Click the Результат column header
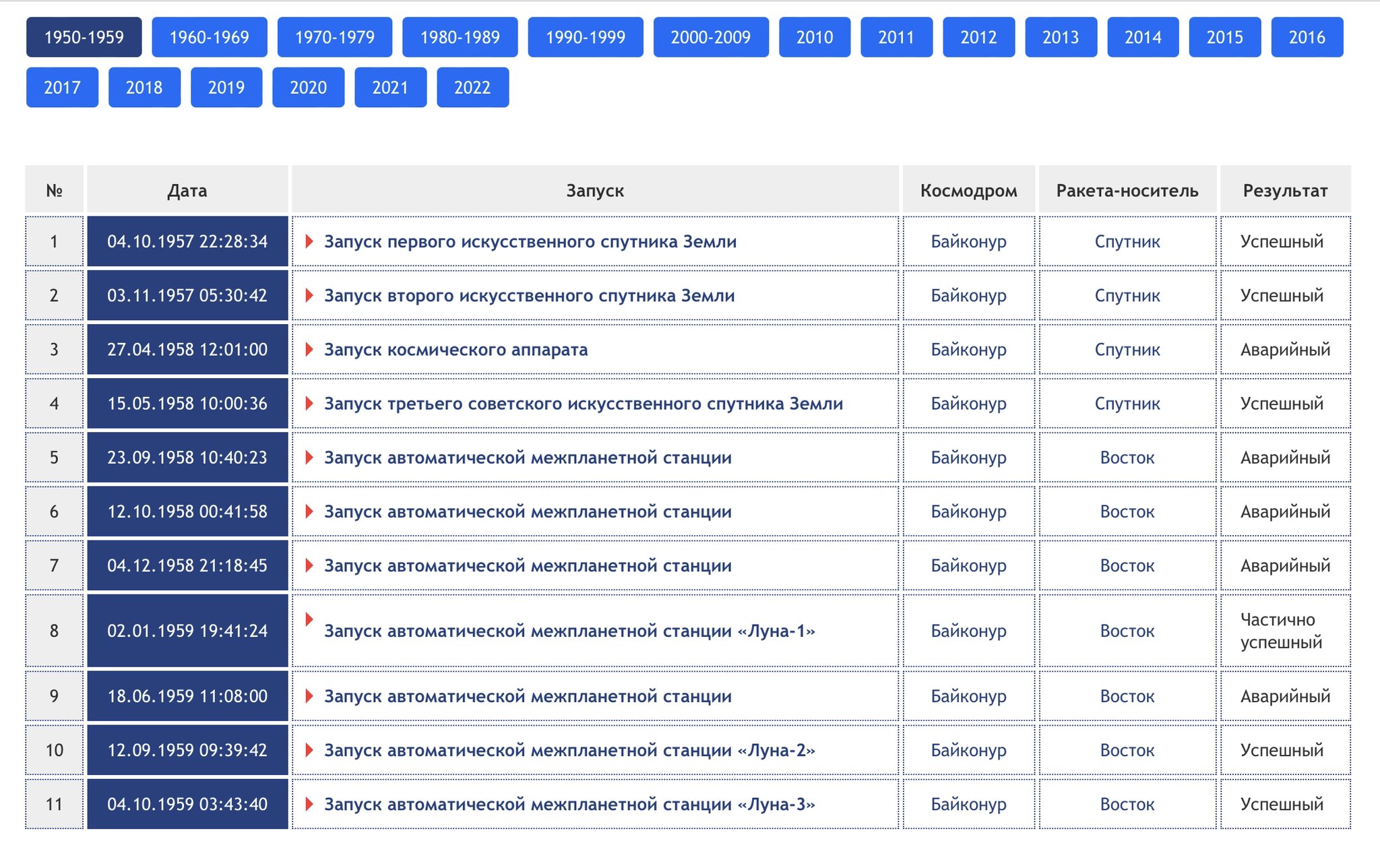This screenshot has height=868, width=1380. (x=1285, y=191)
